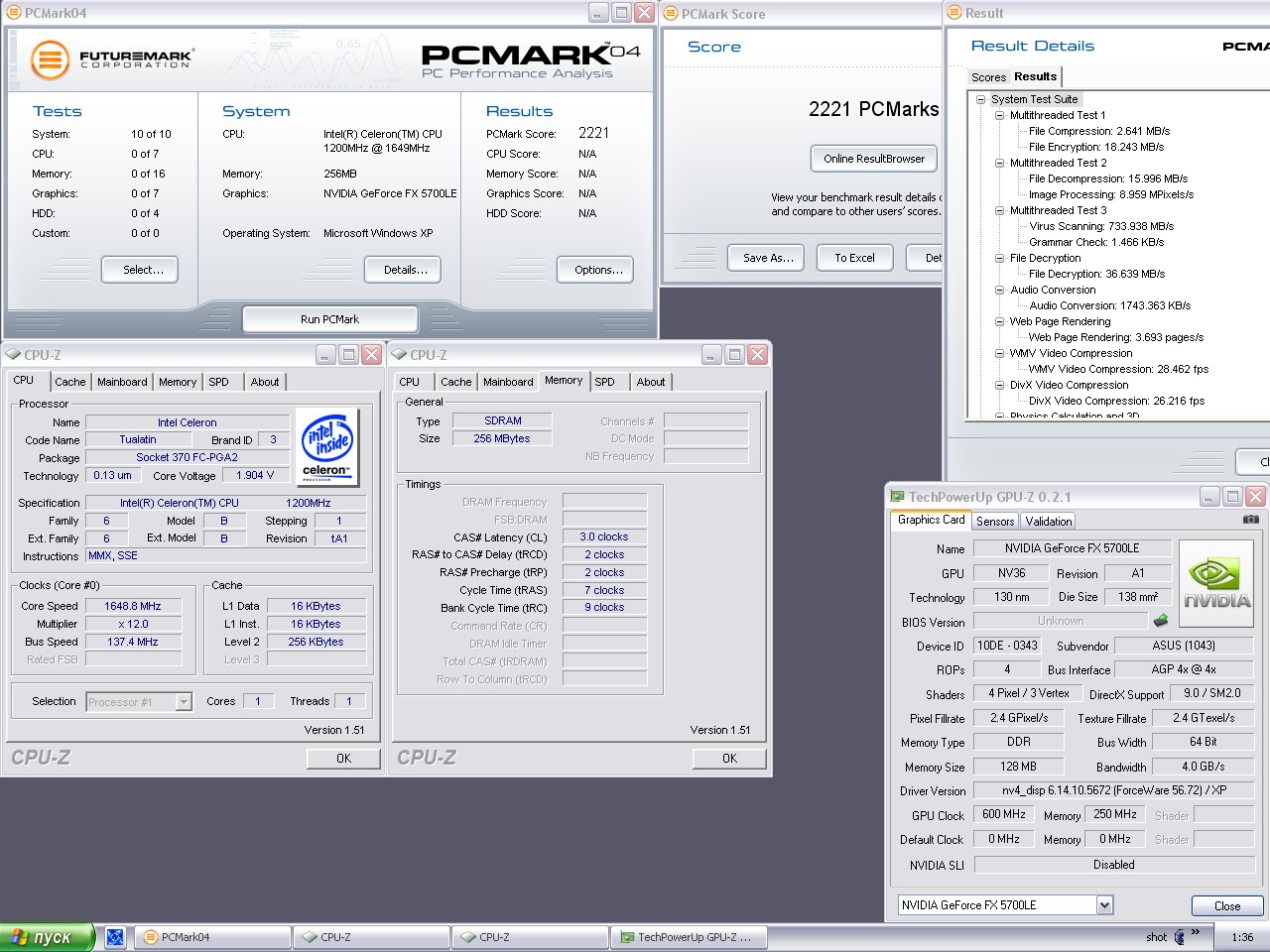Screen dimensions: 1270x952
Task: Click the Details... system button
Action: 402,270
